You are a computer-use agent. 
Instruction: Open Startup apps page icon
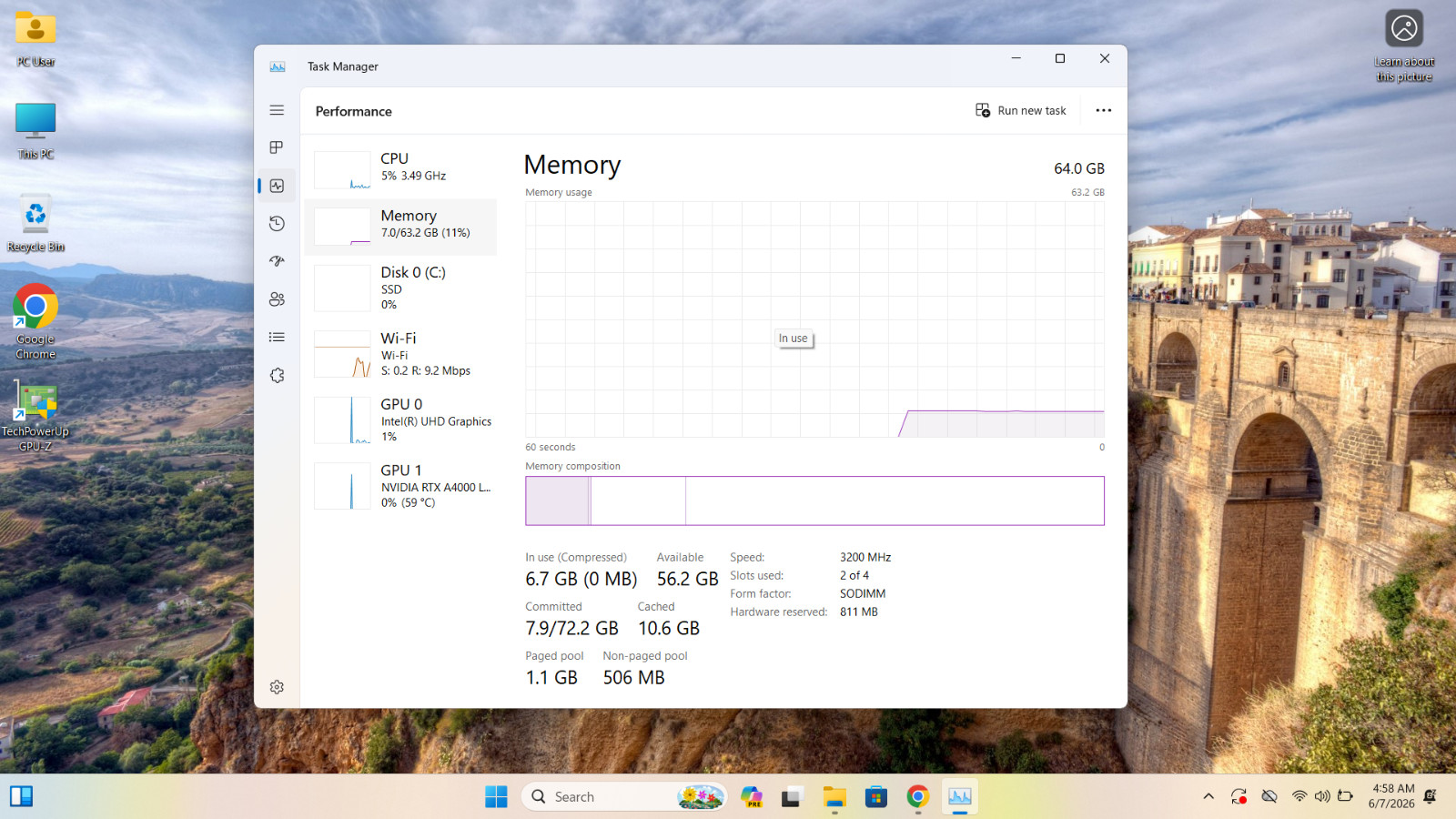tap(277, 261)
